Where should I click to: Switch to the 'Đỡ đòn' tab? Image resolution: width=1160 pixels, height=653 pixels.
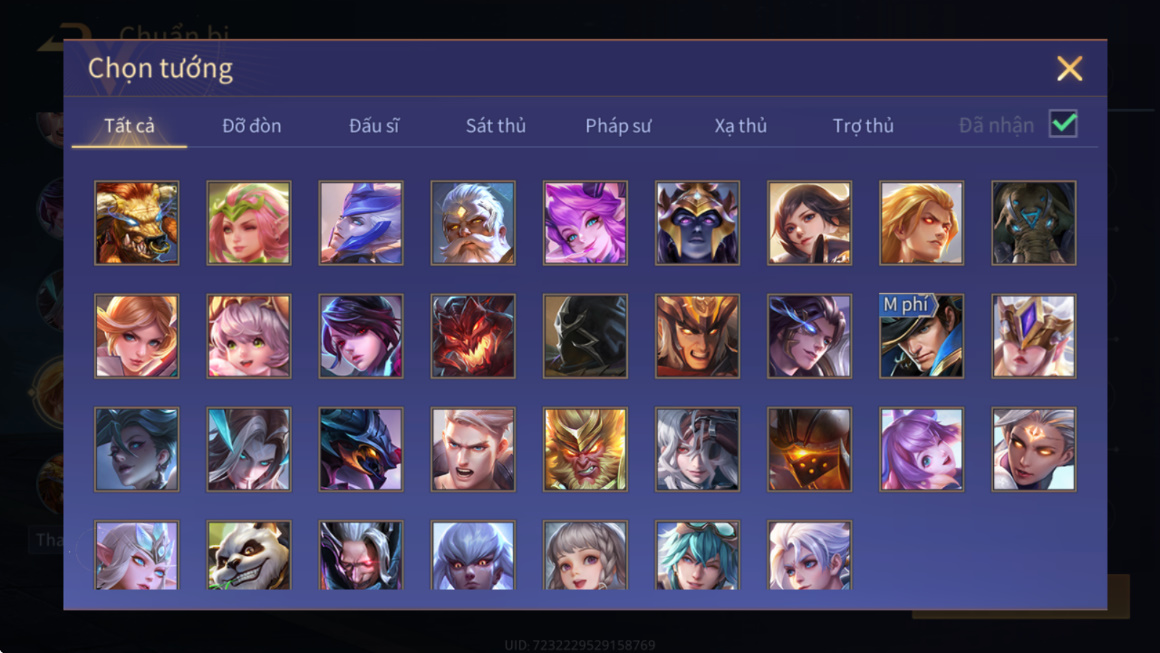tap(252, 126)
